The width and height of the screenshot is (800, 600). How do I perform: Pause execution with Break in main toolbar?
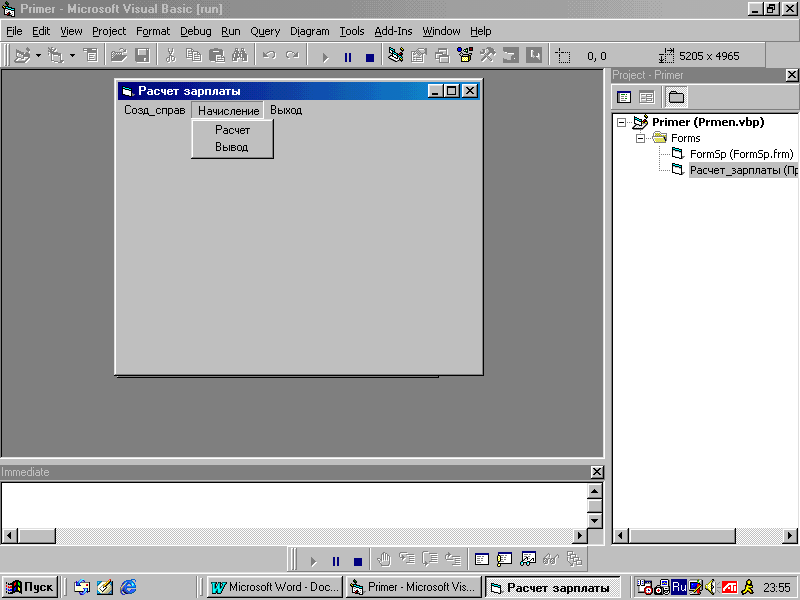(x=348, y=57)
